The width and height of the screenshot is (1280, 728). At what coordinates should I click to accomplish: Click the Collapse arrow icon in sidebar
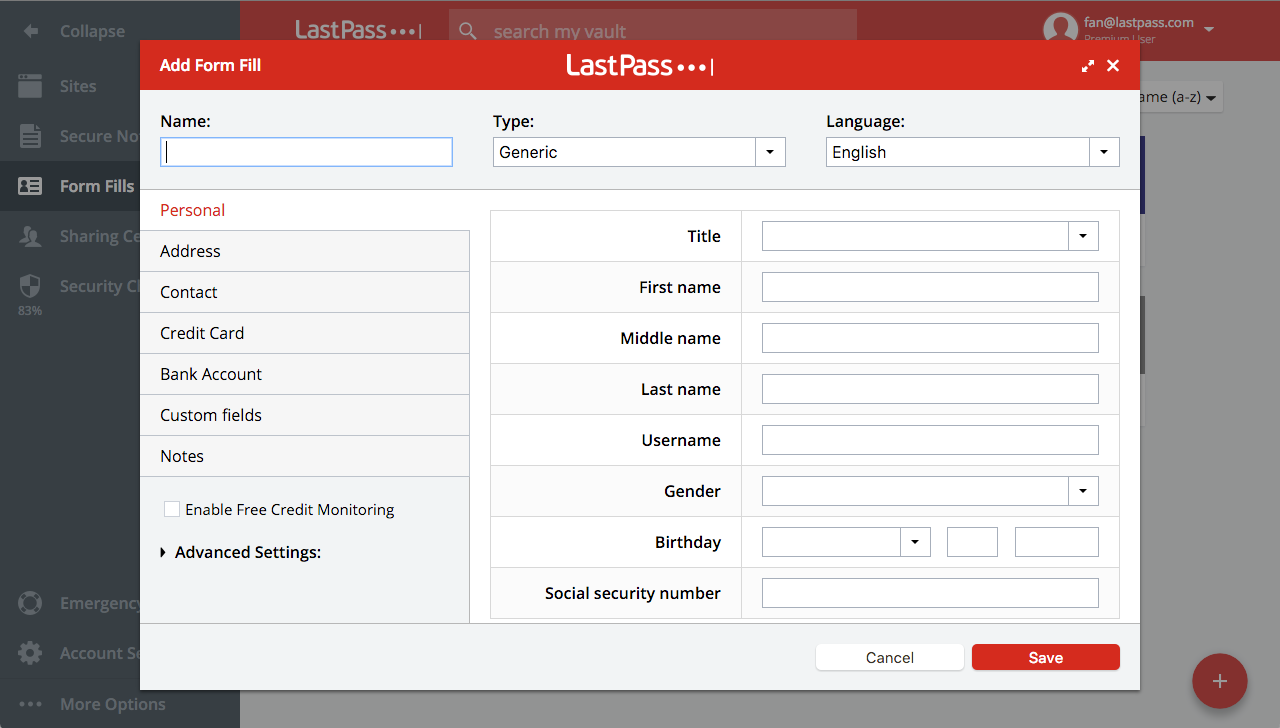(31, 31)
